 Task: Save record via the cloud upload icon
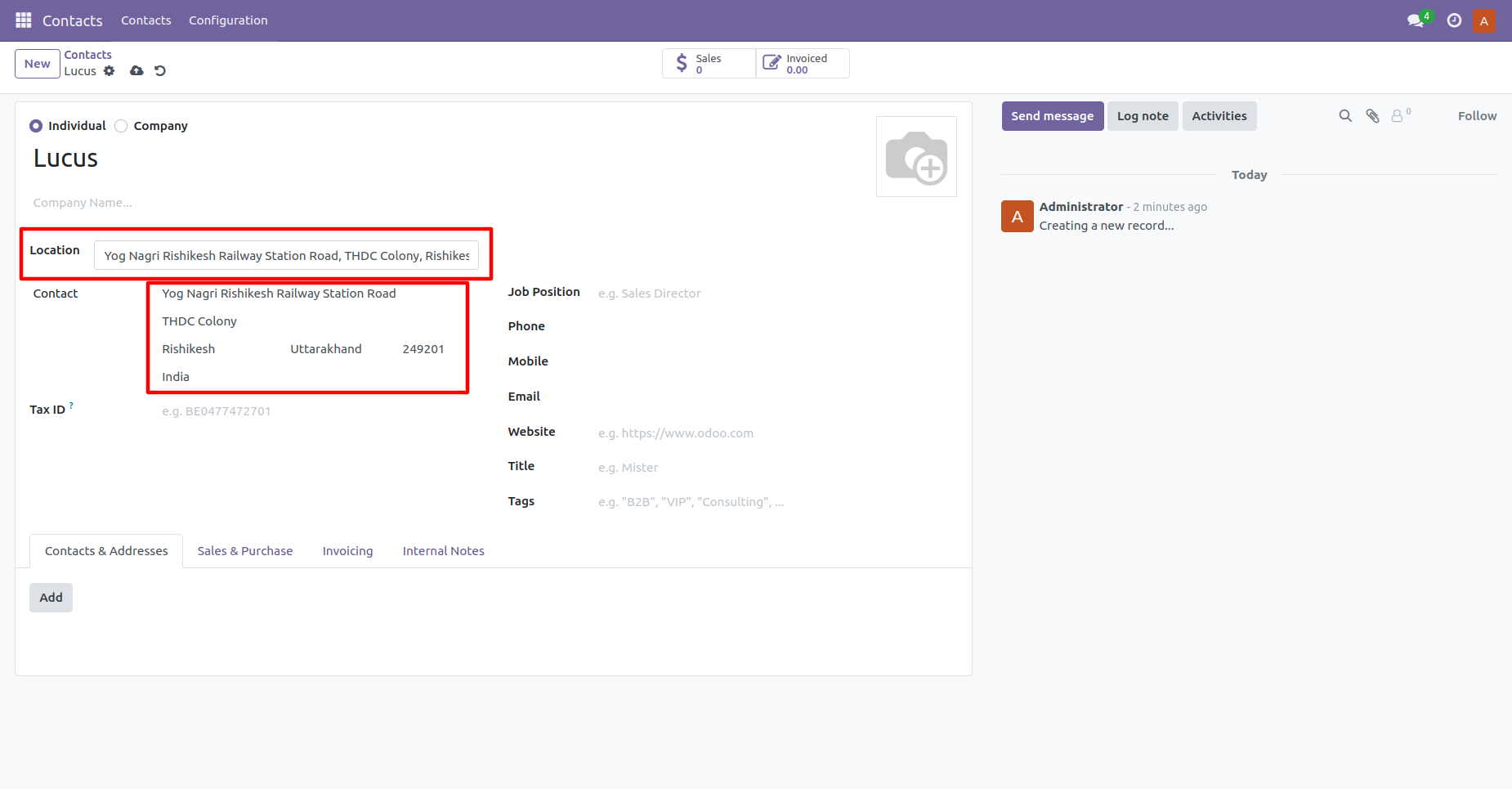click(x=136, y=71)
